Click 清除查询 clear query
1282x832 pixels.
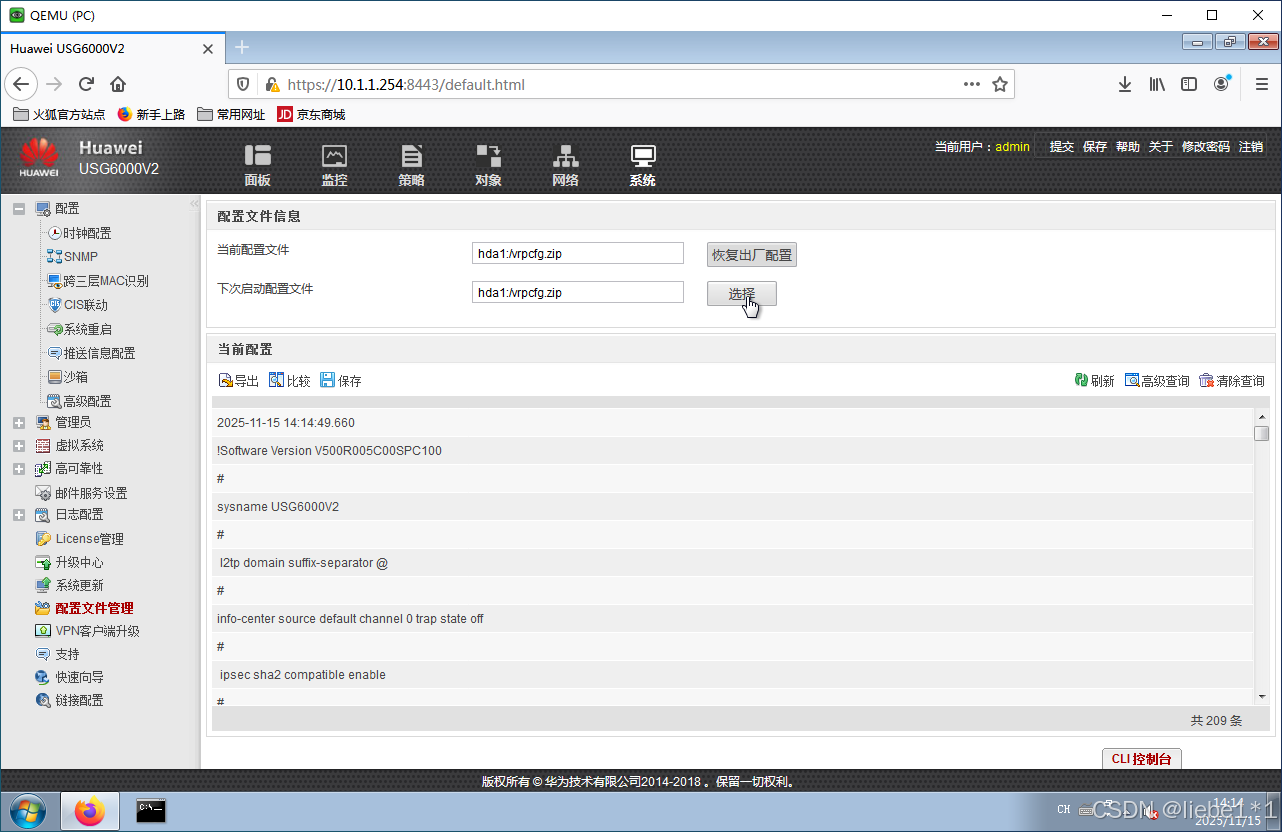pyautogui.click(x=1232, y=381)
